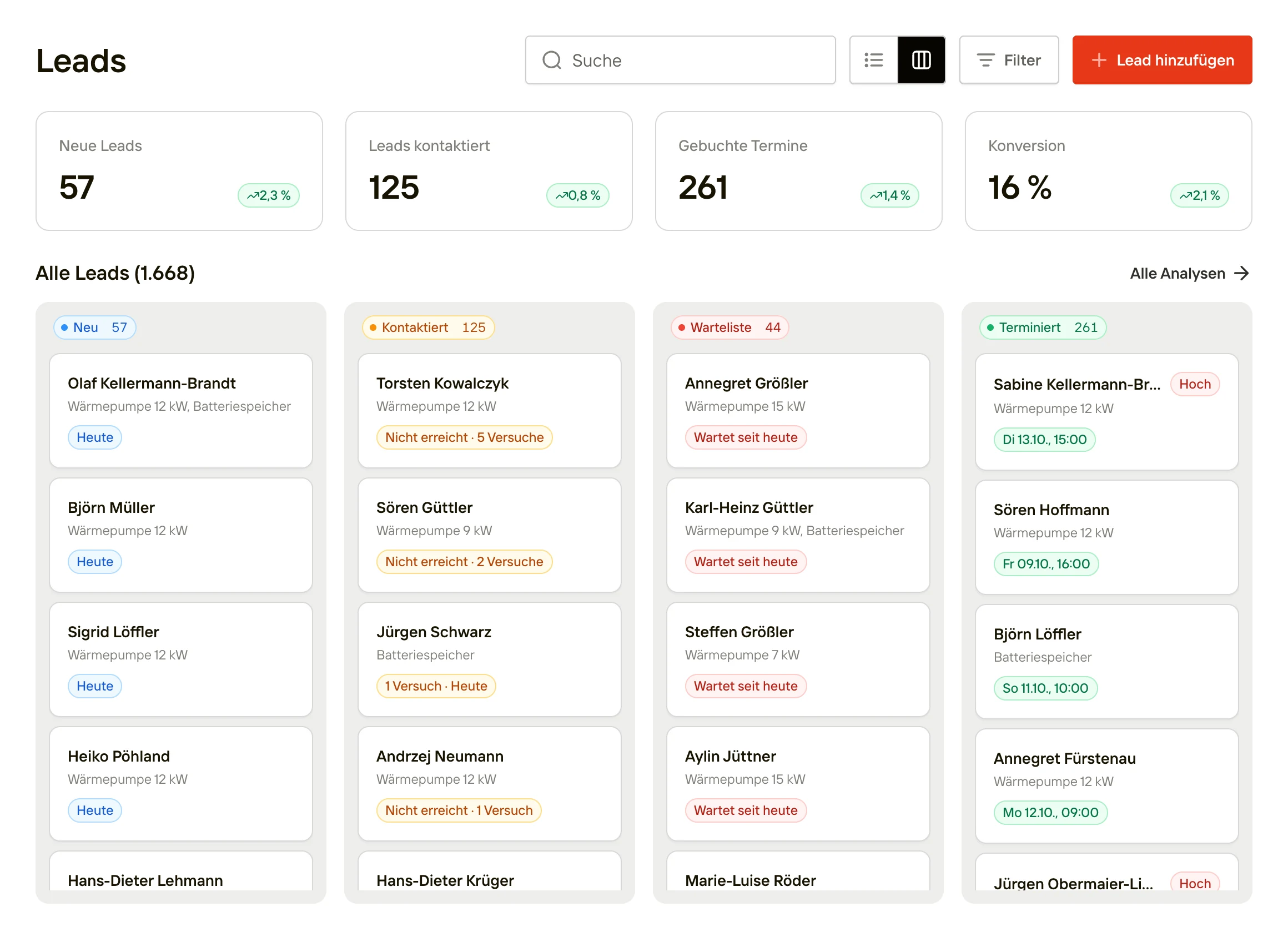1288x937 pixels.
Task: Open Olaf Kellermann-Brandt lead card
Action: click(x=181, y=411)
